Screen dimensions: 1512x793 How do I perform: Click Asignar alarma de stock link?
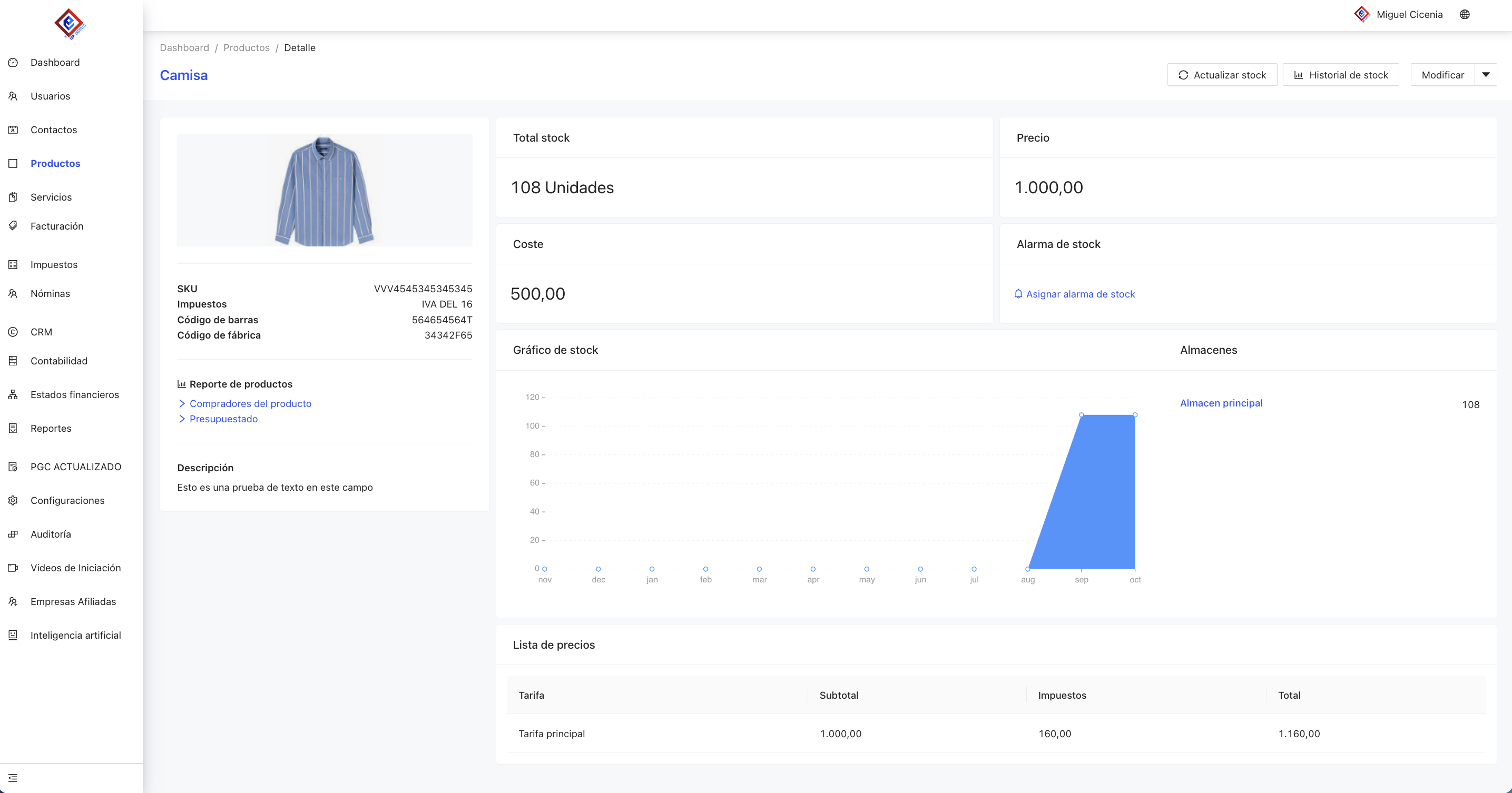click(x=1080, y=294)
